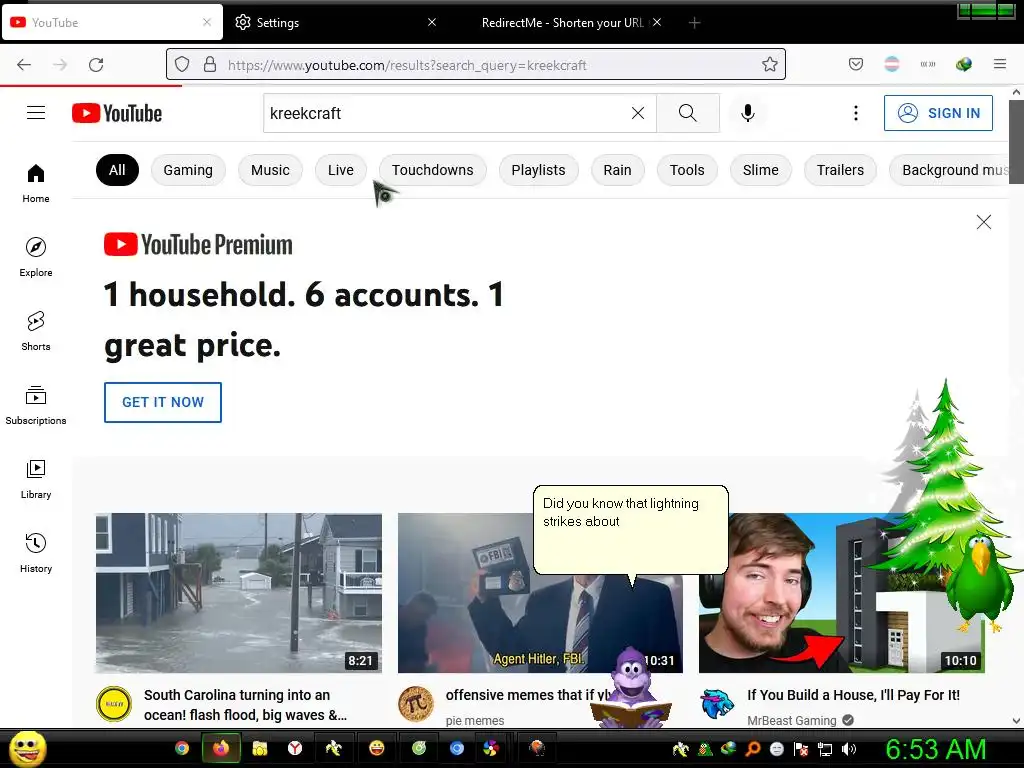Image resolution: width=1024 pixels, height=768 pixels.
Task: Open South Carolina turning into an ocean title
Action: (246, 705)
